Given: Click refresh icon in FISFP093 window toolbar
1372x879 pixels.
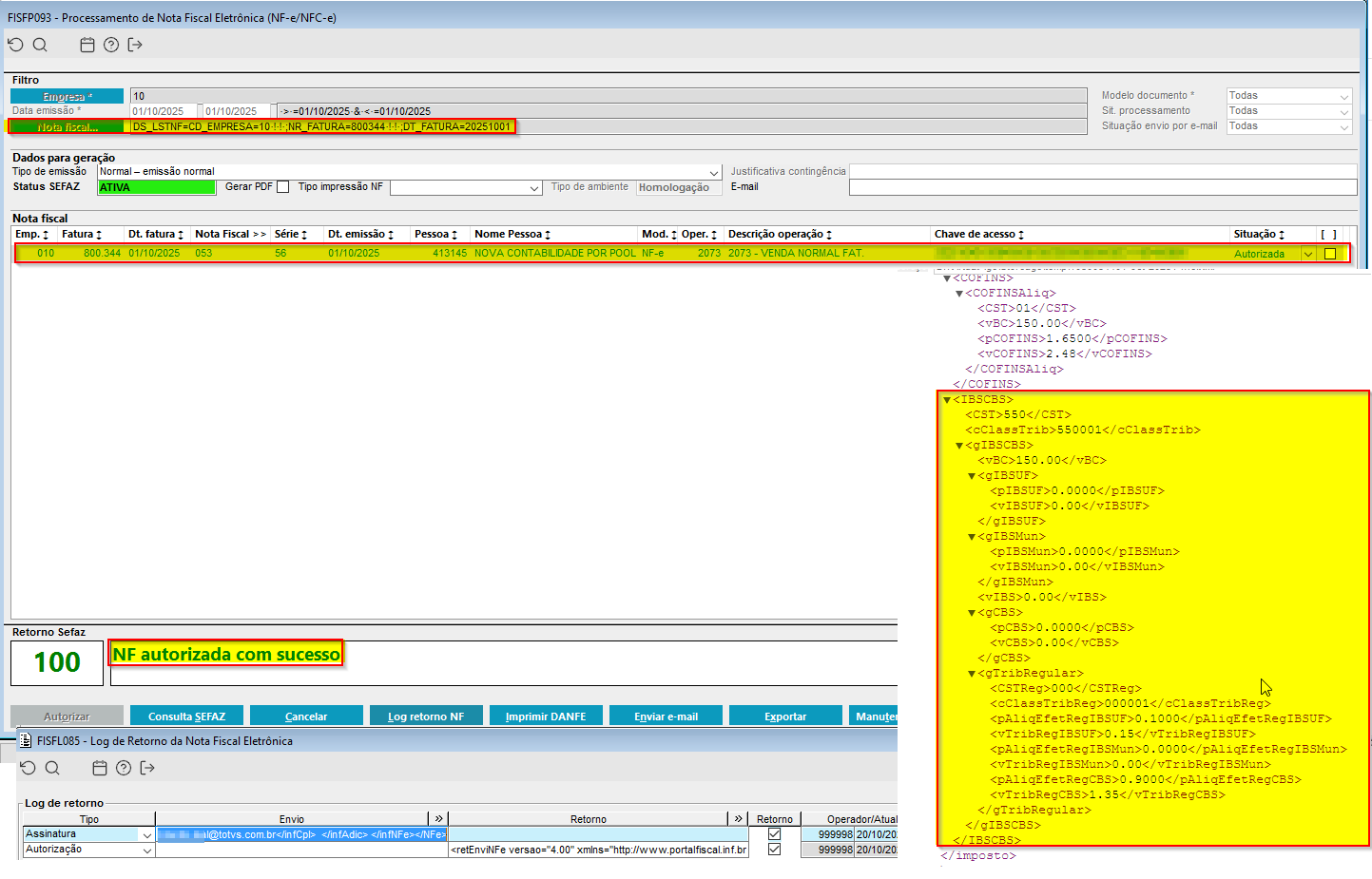Looking at the screenshot, I should 15,45.
